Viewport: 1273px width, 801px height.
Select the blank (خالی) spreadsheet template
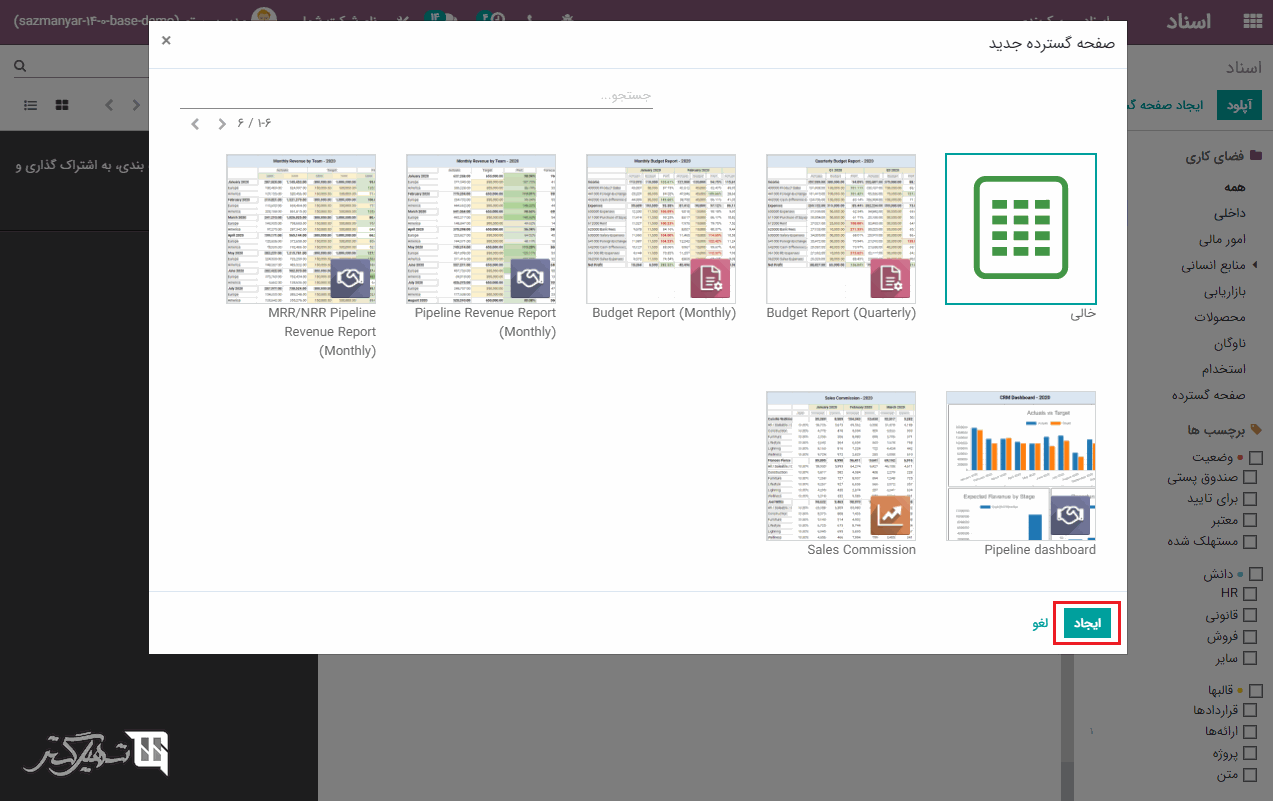point(1021,229)
